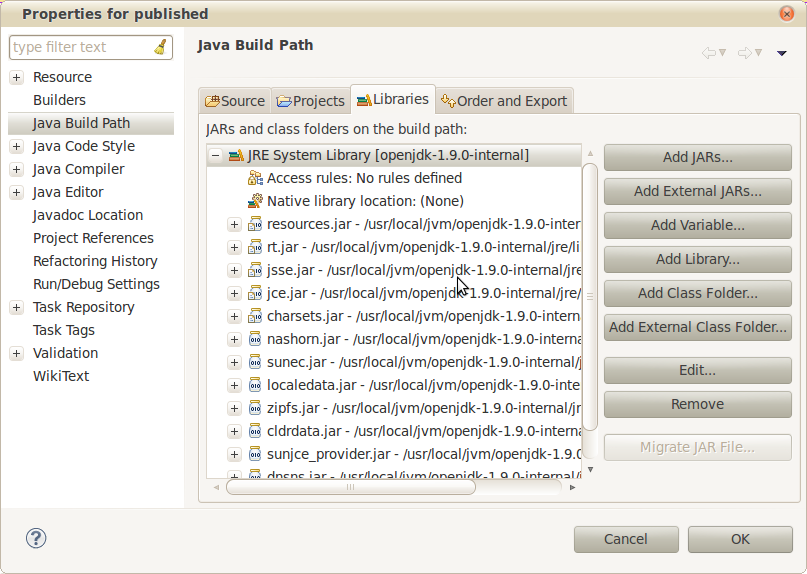Click the type filter text field
Image resolution: width=807 pixels, height=574 pixels.
80,47
